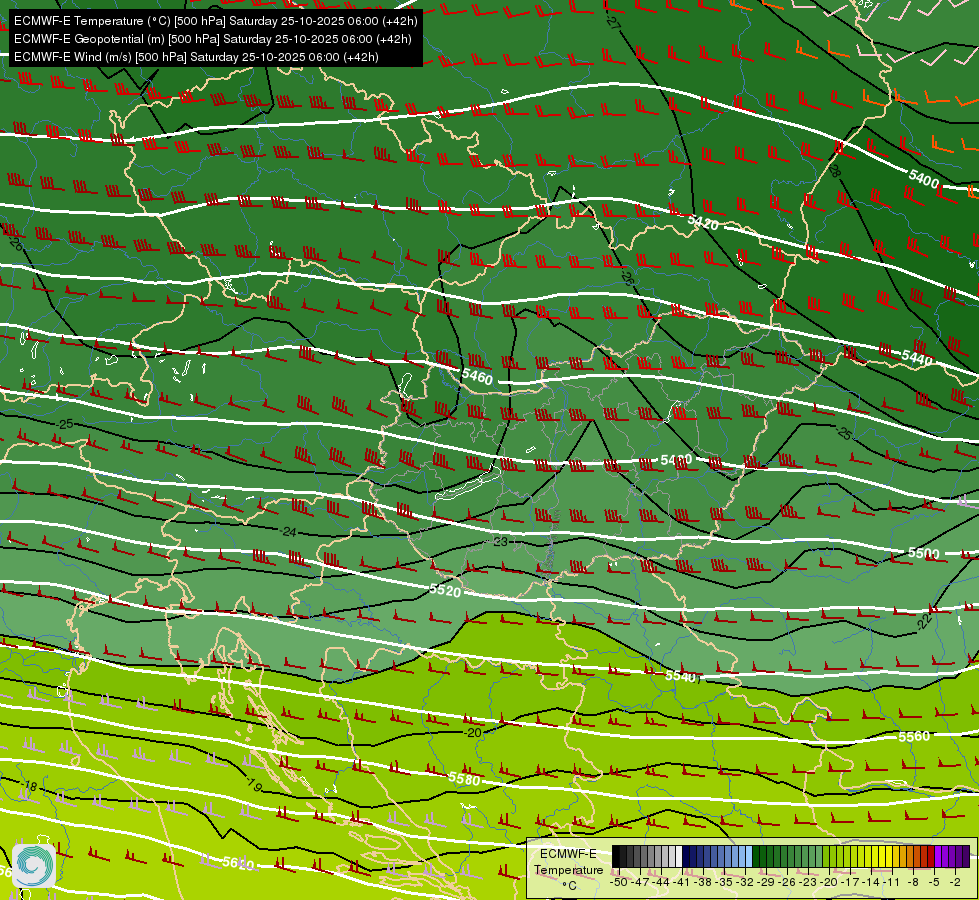The height and width of the screenshot is (900, 979).
Task: Click the 5420 geopotential contour label
Action: [703, 221]
